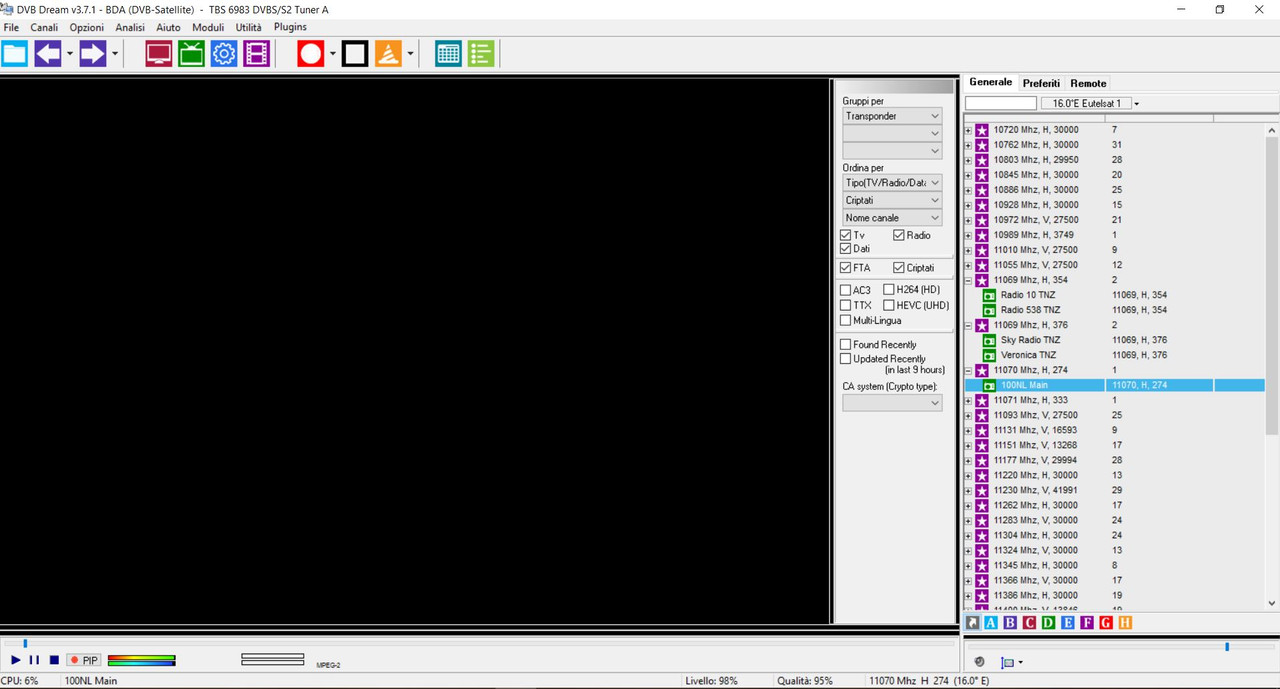Expand the 10720 Mhz, H, 30000 transponder

coord(968,130)
